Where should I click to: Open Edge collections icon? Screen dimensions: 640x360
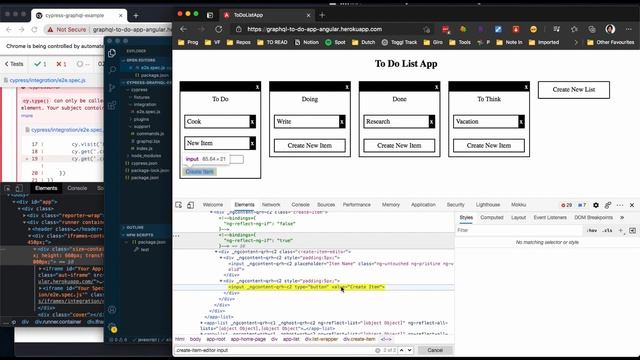point(592,29)
